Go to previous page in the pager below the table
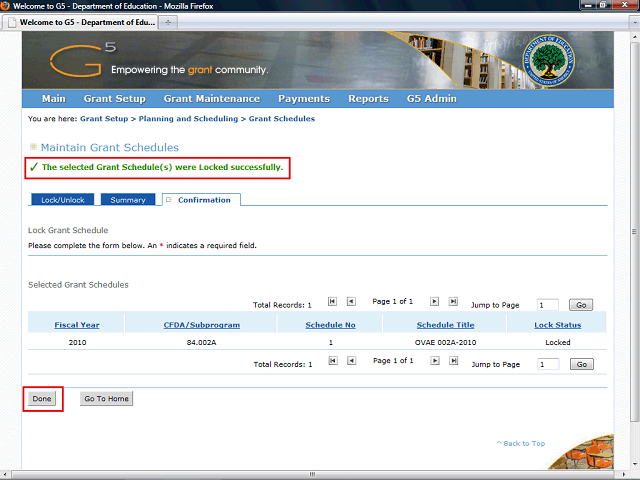 352,361
